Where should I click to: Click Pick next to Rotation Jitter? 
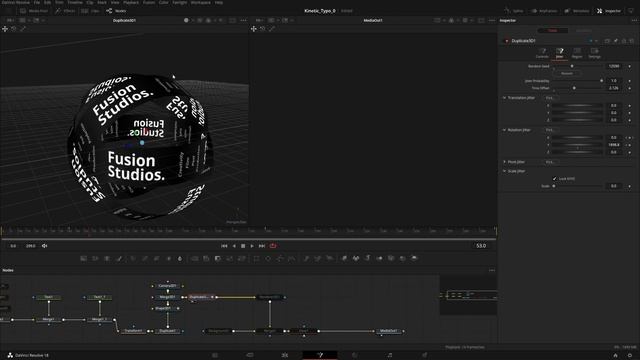(550, 130)
